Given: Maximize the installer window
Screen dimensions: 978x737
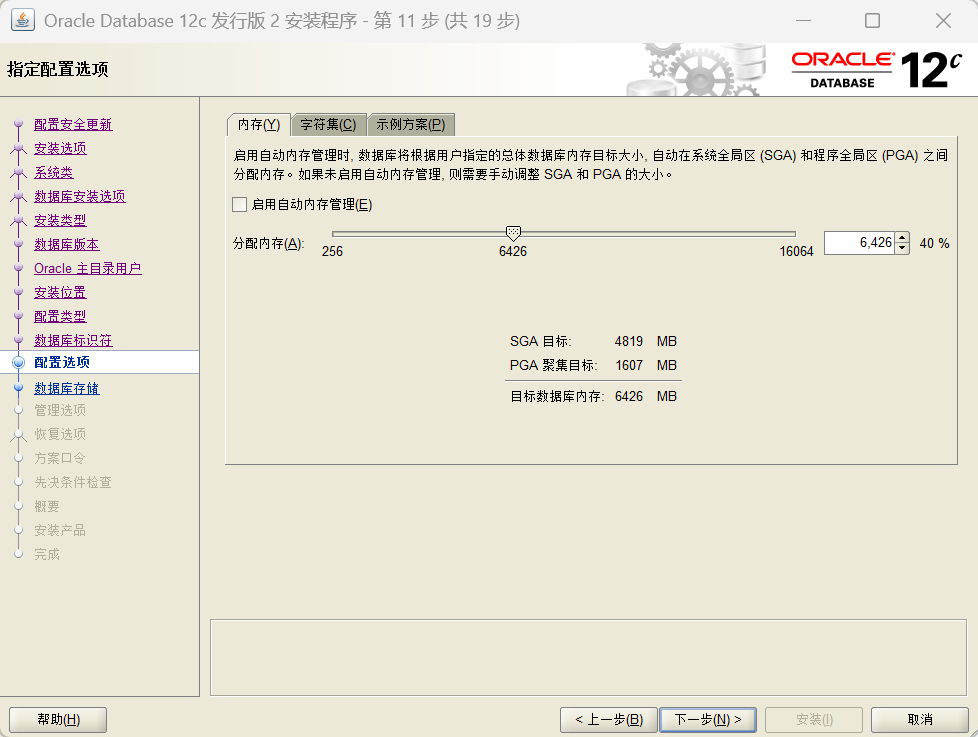Looking at the screenshot, I should 873,21.
